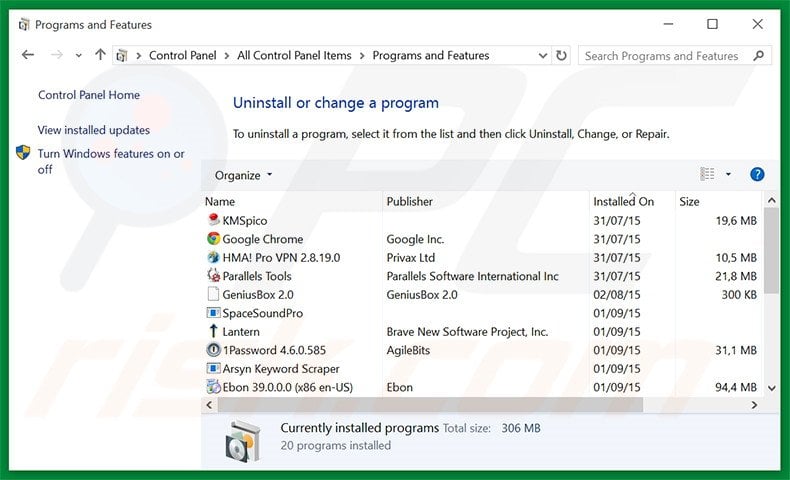Sort by the Installed On column header

point(632,201)
